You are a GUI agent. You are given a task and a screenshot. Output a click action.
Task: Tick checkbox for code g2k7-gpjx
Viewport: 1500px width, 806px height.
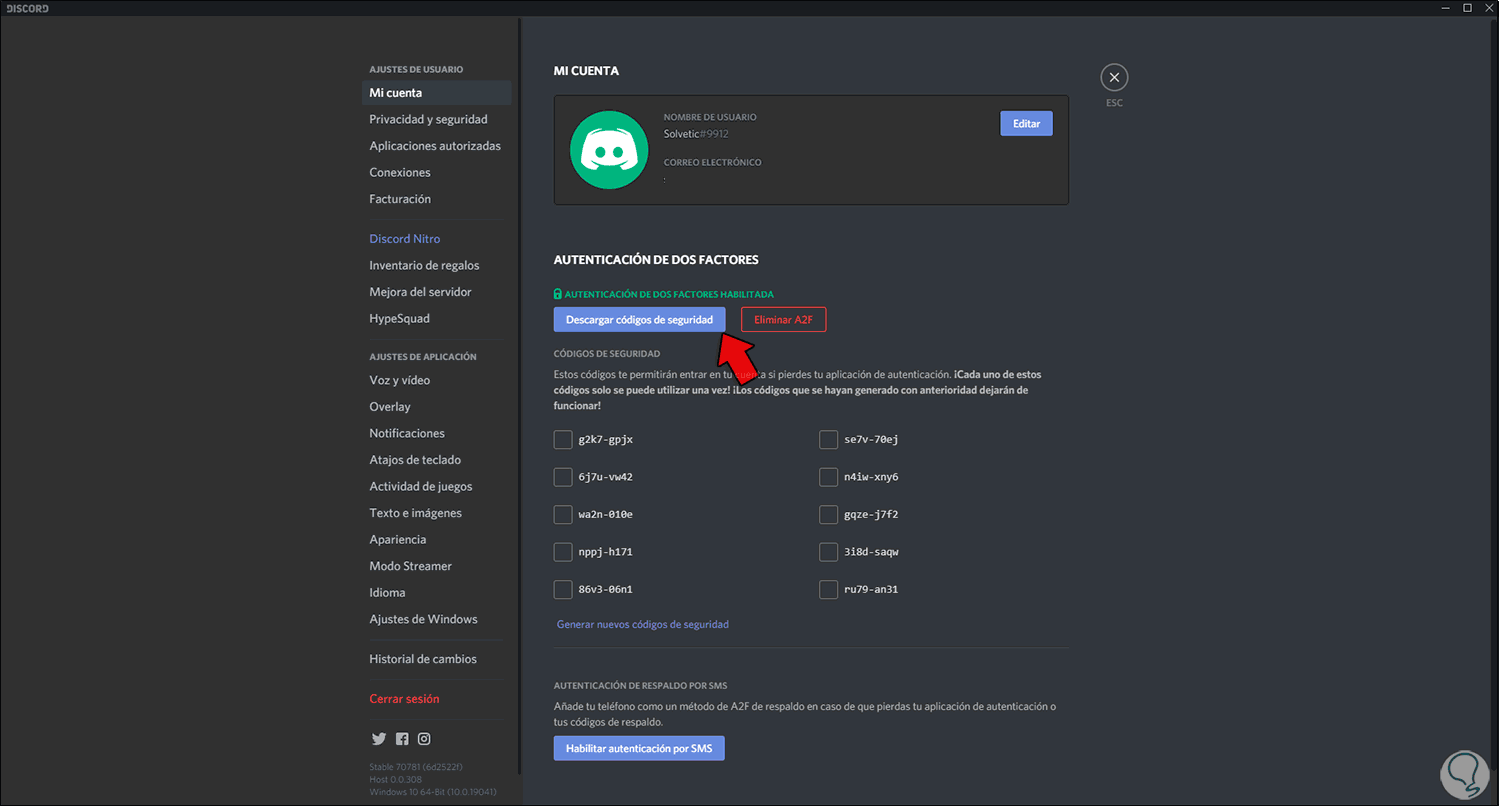point(563,440)
